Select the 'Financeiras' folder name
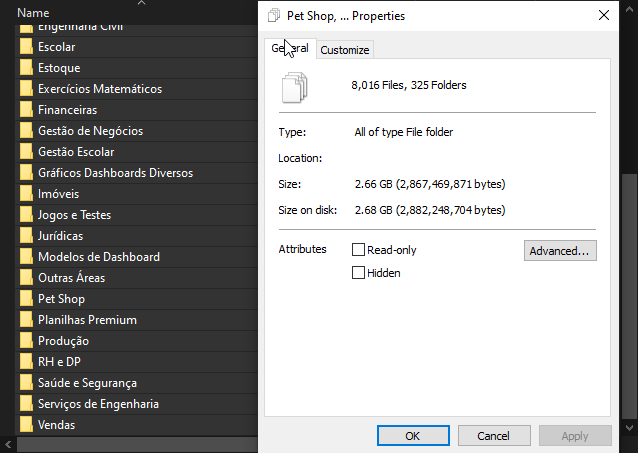Image resolution: width=638 pixels, height=453 pixels. 68,110
